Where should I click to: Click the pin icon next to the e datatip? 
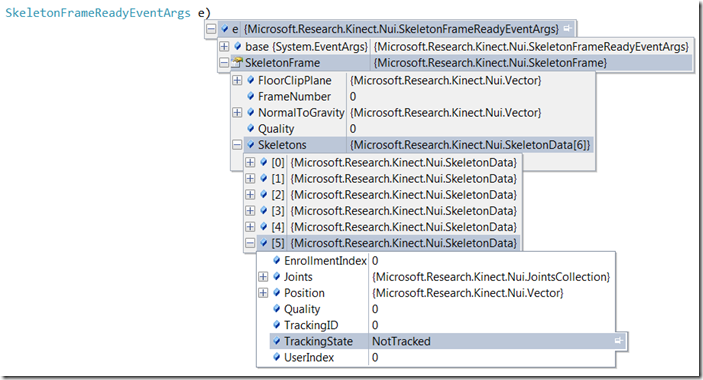point(568,29)
